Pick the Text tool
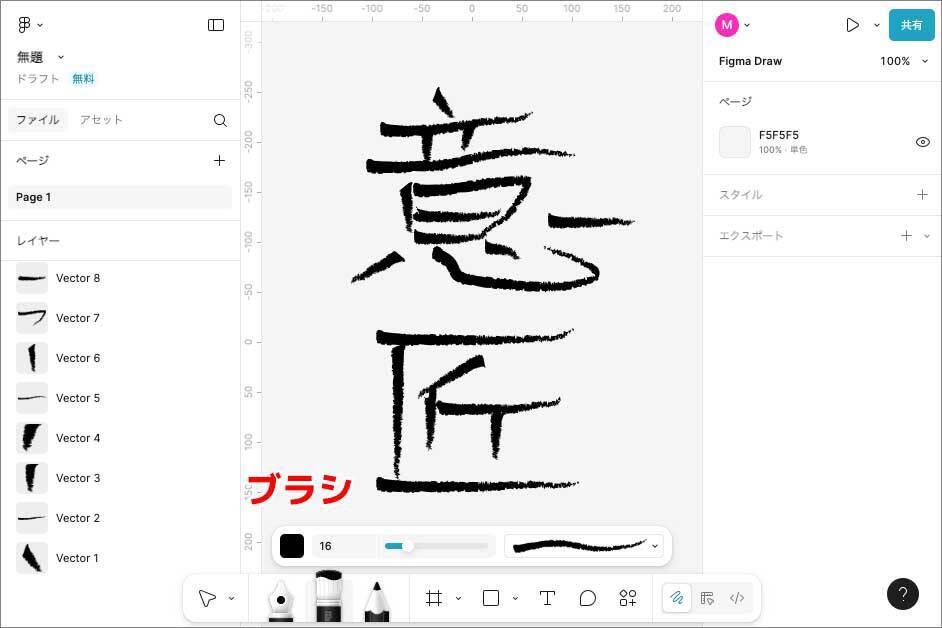Image resolution: width=942 pixels, height=628 pixels. click(x=547, y=598)
